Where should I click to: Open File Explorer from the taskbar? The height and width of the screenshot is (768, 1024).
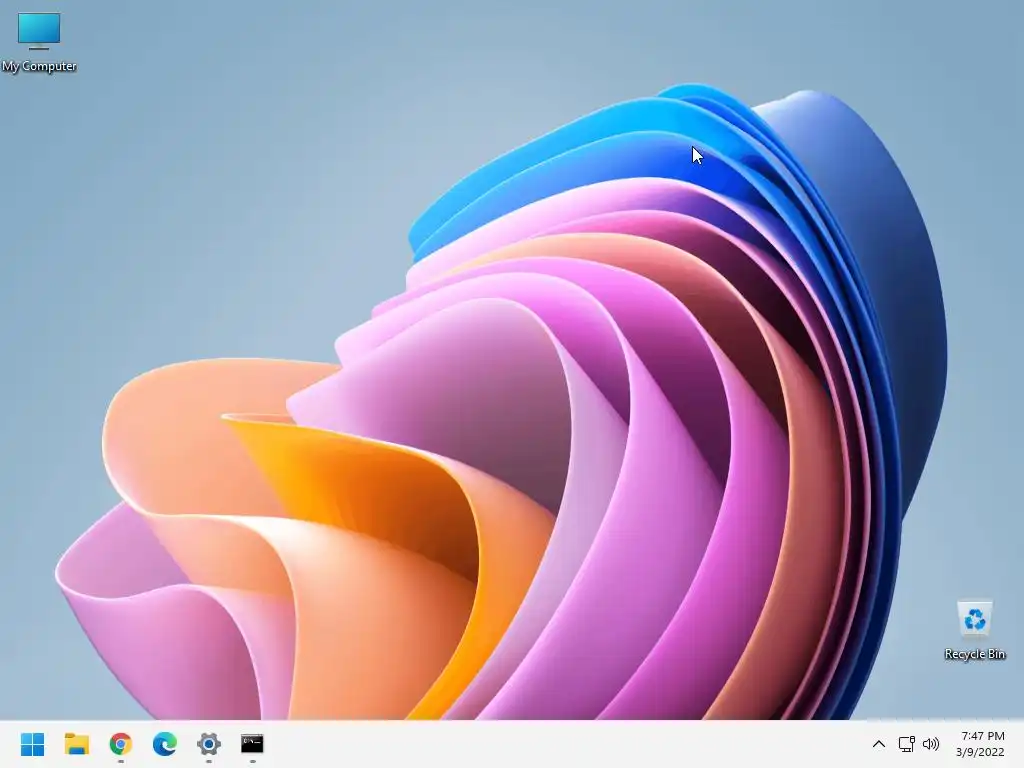[x=76, y=744]
